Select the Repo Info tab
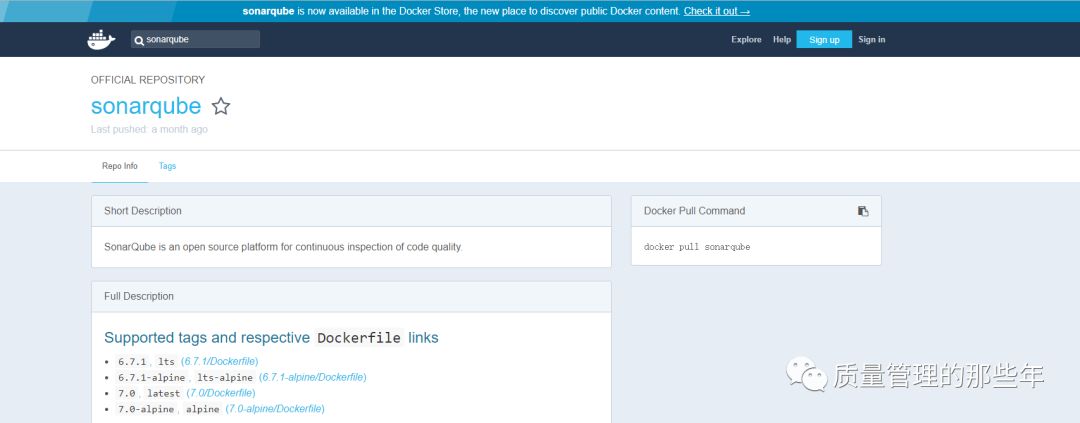This screenshot has height=423, width=1080. [x=120, y=166]
